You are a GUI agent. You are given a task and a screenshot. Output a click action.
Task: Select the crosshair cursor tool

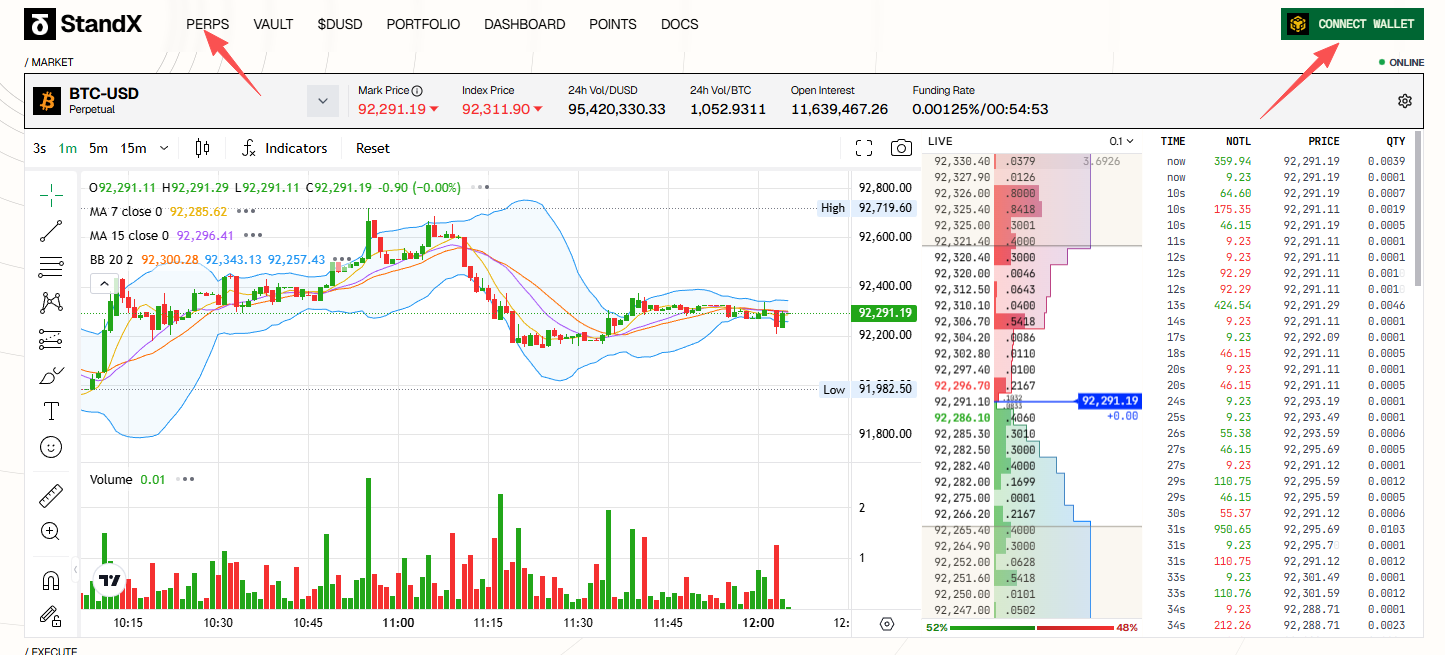[x=51, y=193]
